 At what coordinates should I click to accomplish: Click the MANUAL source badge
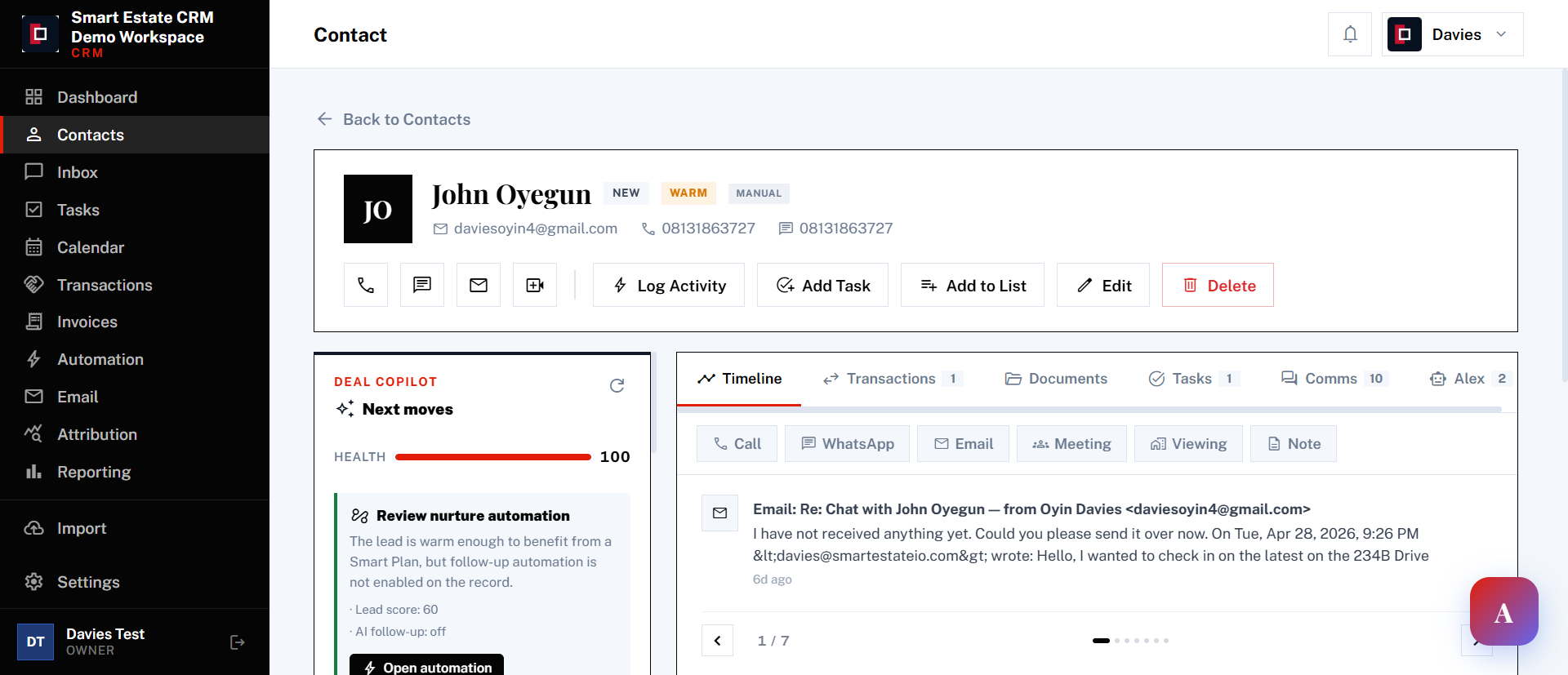759,193
